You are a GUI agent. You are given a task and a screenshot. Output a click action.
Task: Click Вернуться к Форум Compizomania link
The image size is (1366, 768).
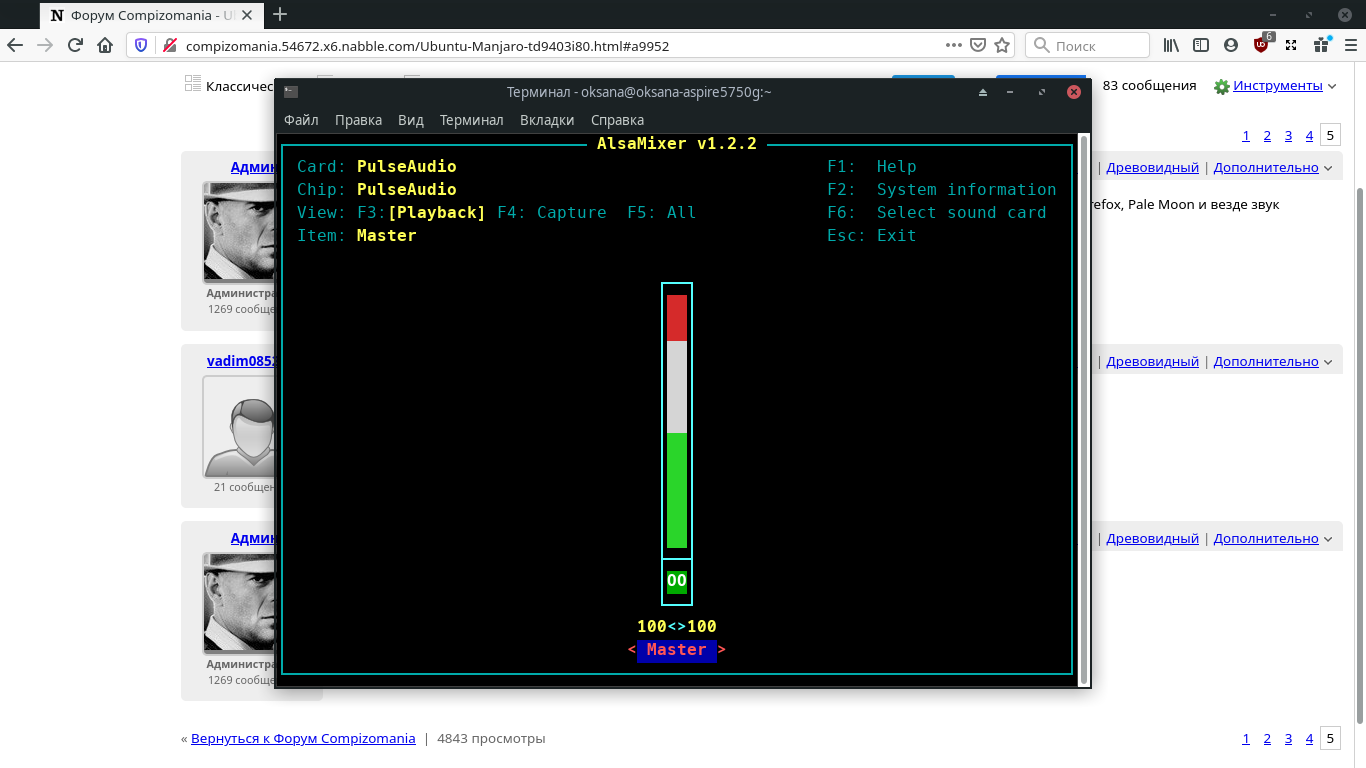point(303,739)
